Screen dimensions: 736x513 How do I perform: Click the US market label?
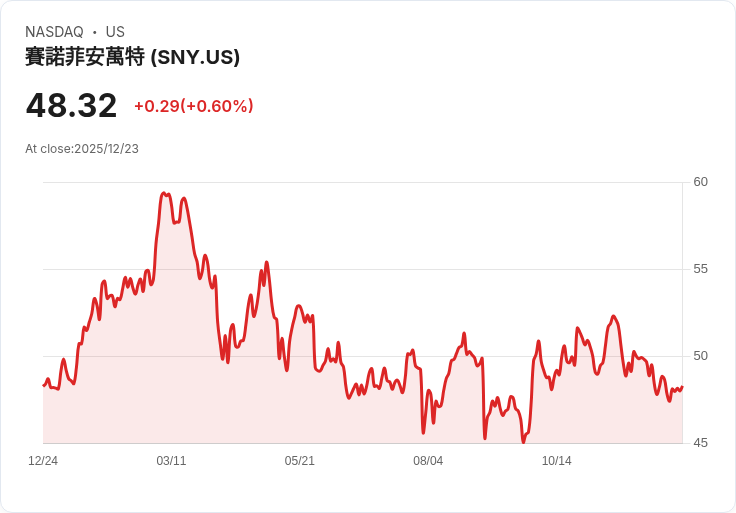tap(115, 32)
